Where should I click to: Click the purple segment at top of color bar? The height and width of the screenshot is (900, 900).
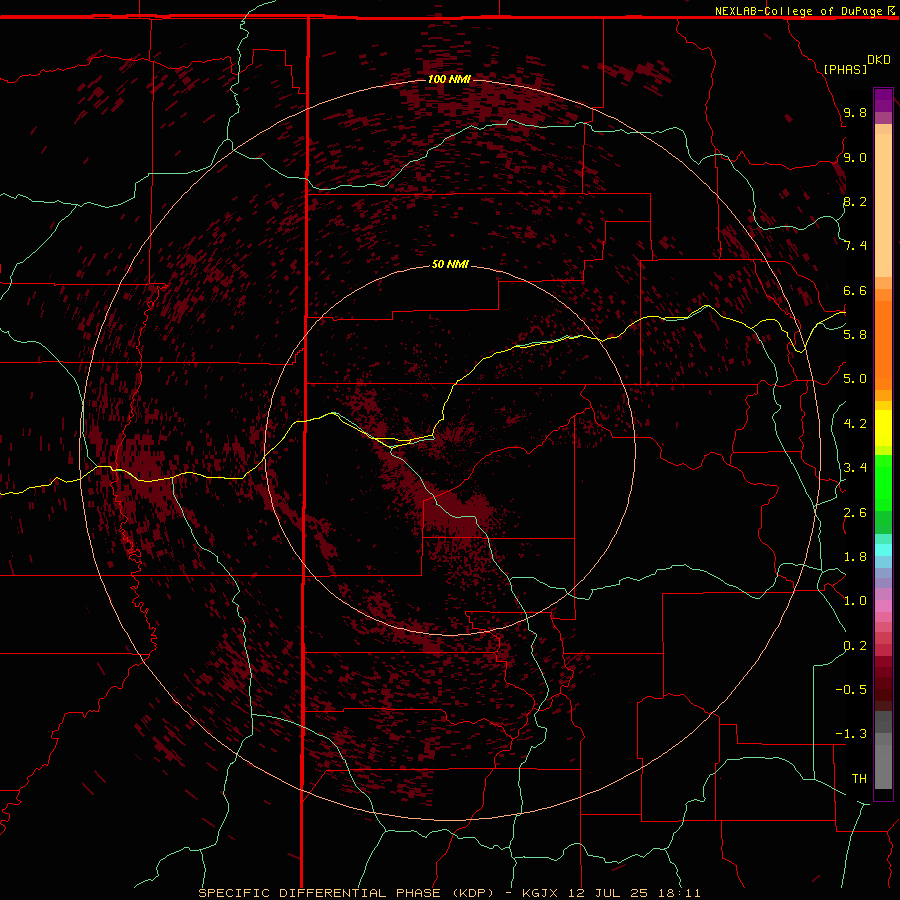click(883, 100)
